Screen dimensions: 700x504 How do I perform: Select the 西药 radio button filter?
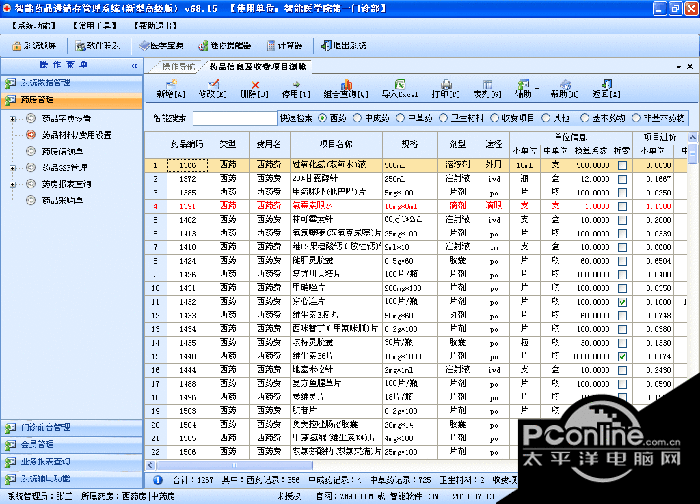pos(322,118)
